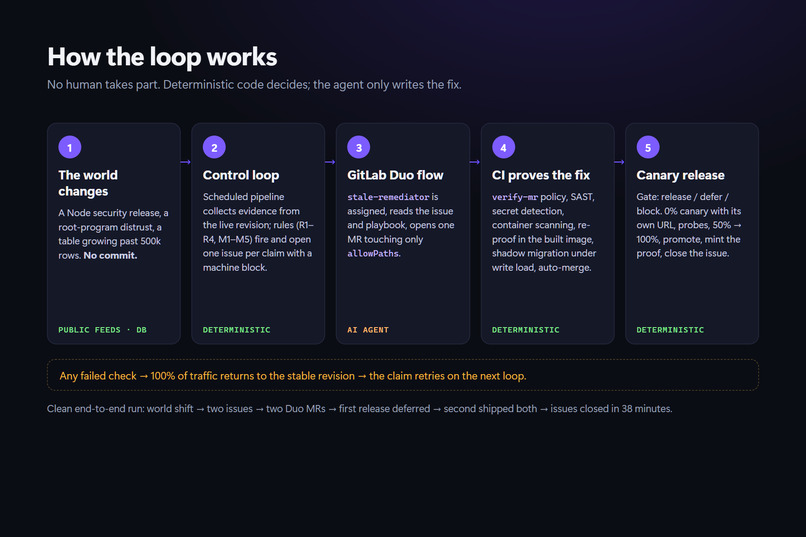Screen dimensions: 806x537
Task: Click the arrow between steps 3 and 4
Action: pos(475,162)
